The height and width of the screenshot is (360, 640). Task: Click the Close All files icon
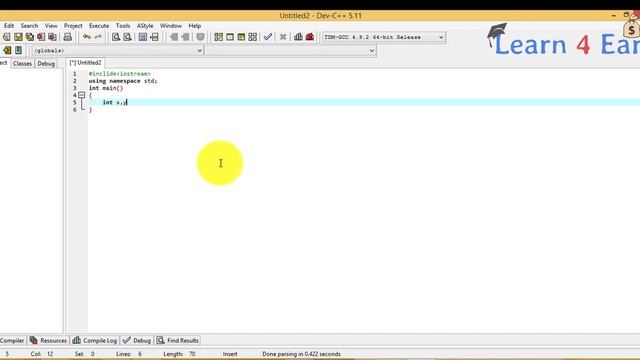click(52, 37)
